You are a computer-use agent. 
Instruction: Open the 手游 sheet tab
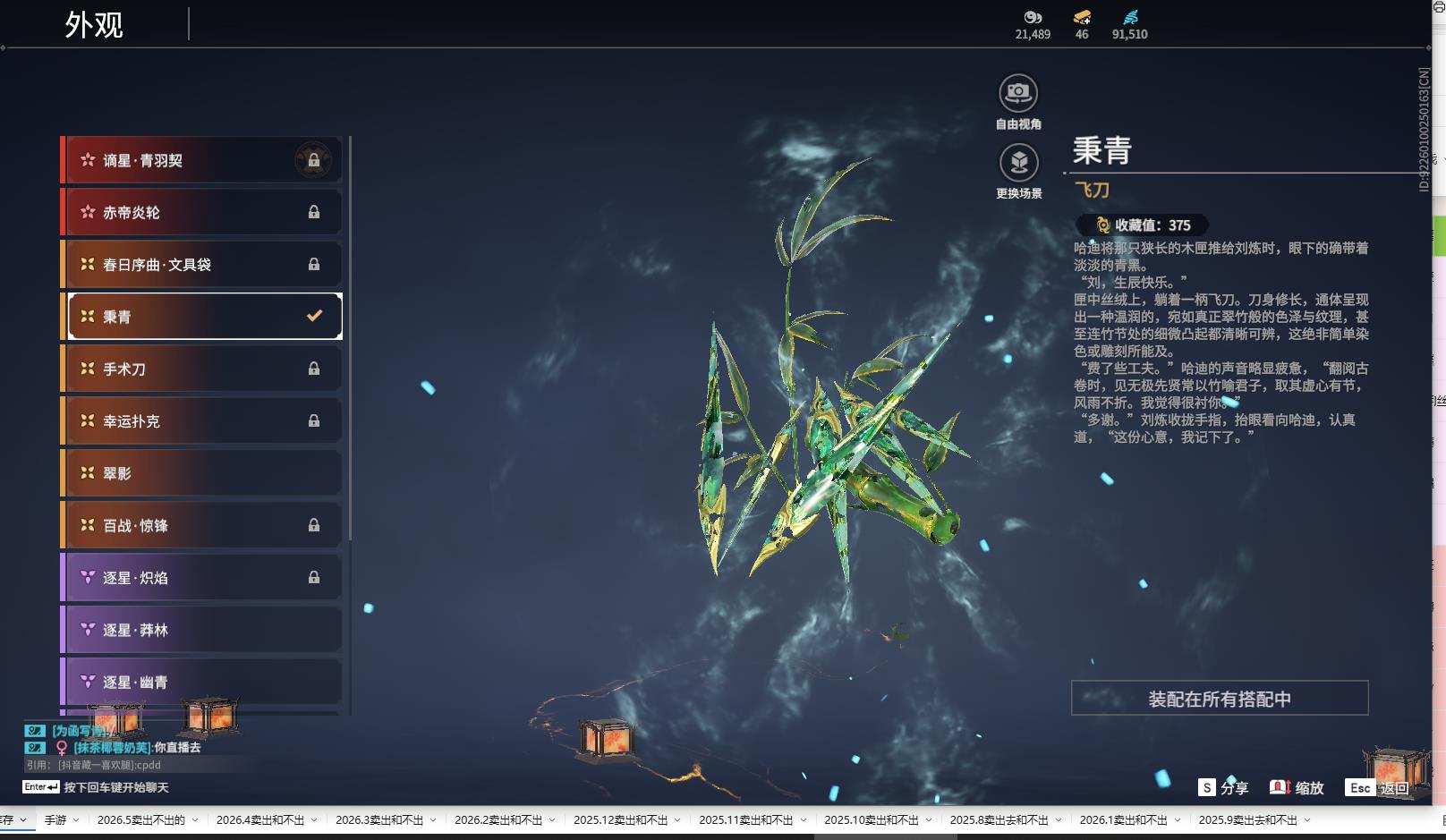coord(55,819)
